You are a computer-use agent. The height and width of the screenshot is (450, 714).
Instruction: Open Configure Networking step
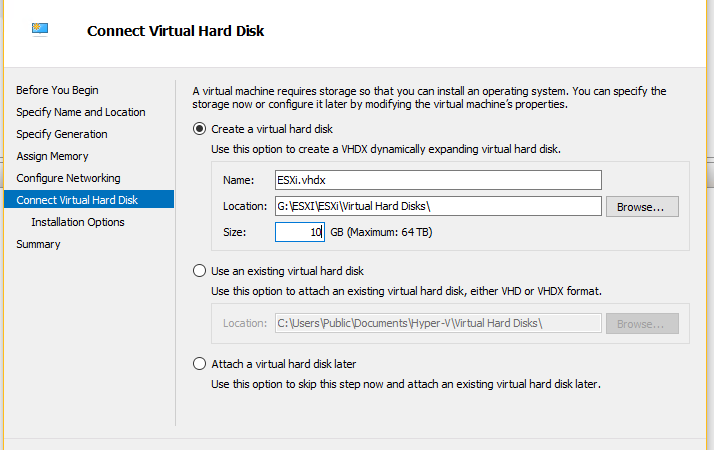point(68,178)
